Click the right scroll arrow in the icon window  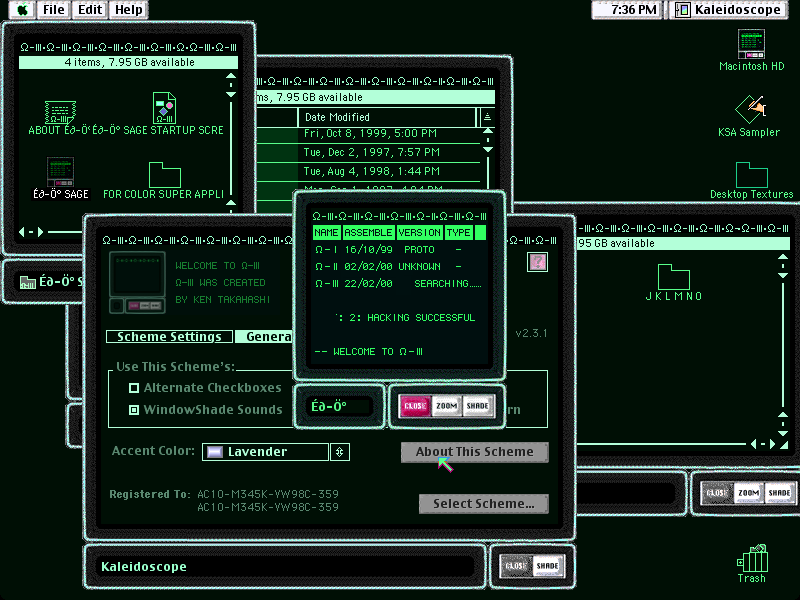(x=40, y=232)
